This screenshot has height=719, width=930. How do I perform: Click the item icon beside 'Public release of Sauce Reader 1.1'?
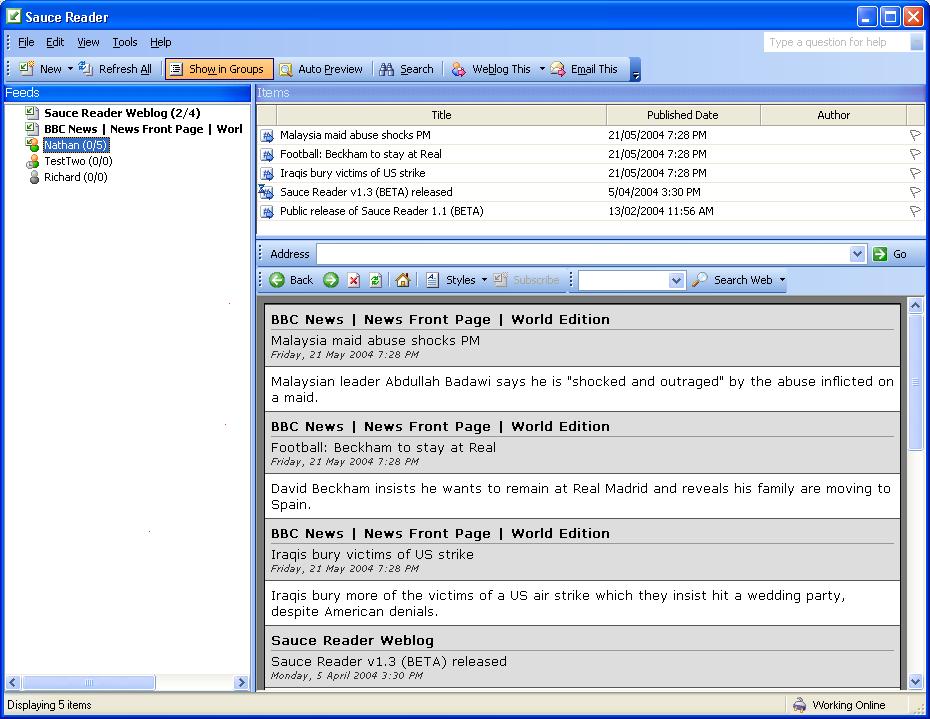[x=267, y=212]
